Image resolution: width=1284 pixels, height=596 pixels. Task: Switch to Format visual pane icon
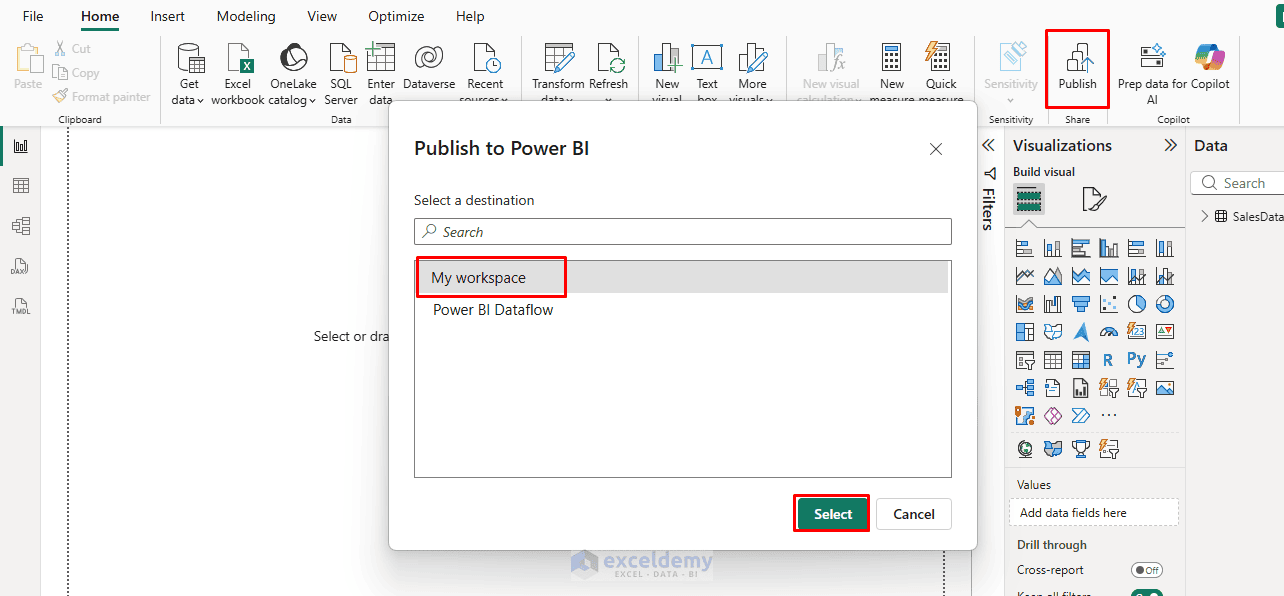click(1094, 200)
